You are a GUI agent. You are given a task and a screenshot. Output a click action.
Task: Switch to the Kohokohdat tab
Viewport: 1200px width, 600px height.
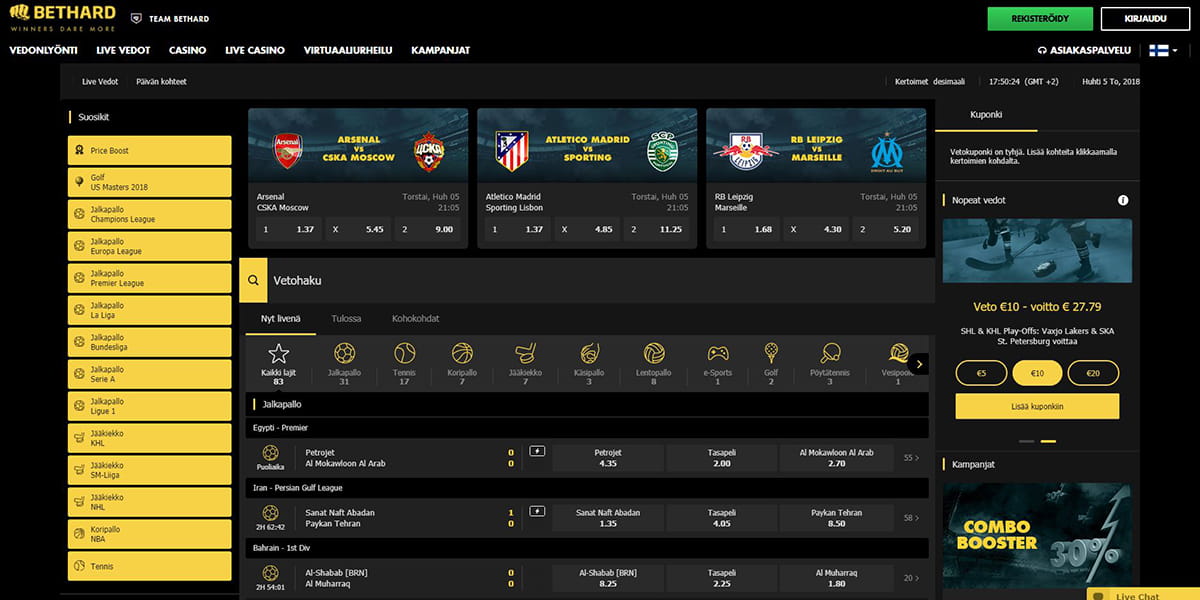click(416, 319)
